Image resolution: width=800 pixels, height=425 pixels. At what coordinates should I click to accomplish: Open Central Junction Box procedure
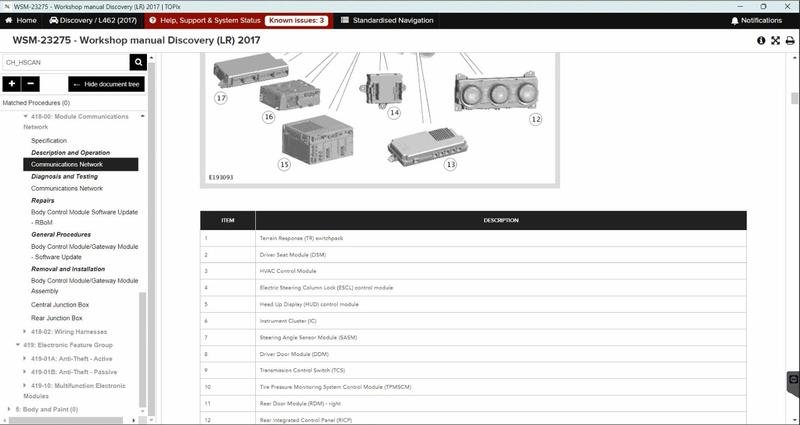pos(60,305)
